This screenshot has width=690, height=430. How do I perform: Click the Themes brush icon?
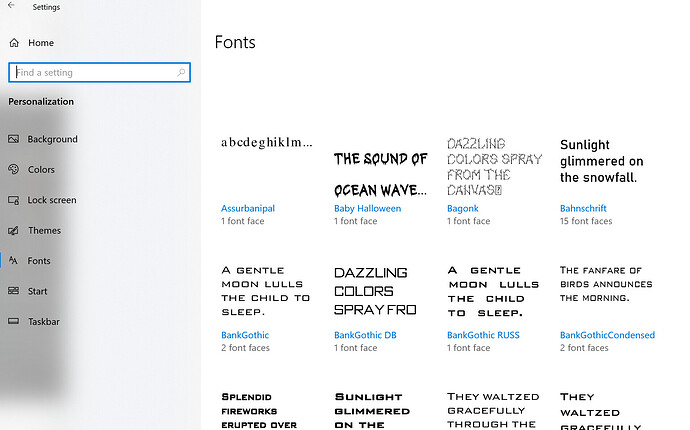tap(14, 231)
